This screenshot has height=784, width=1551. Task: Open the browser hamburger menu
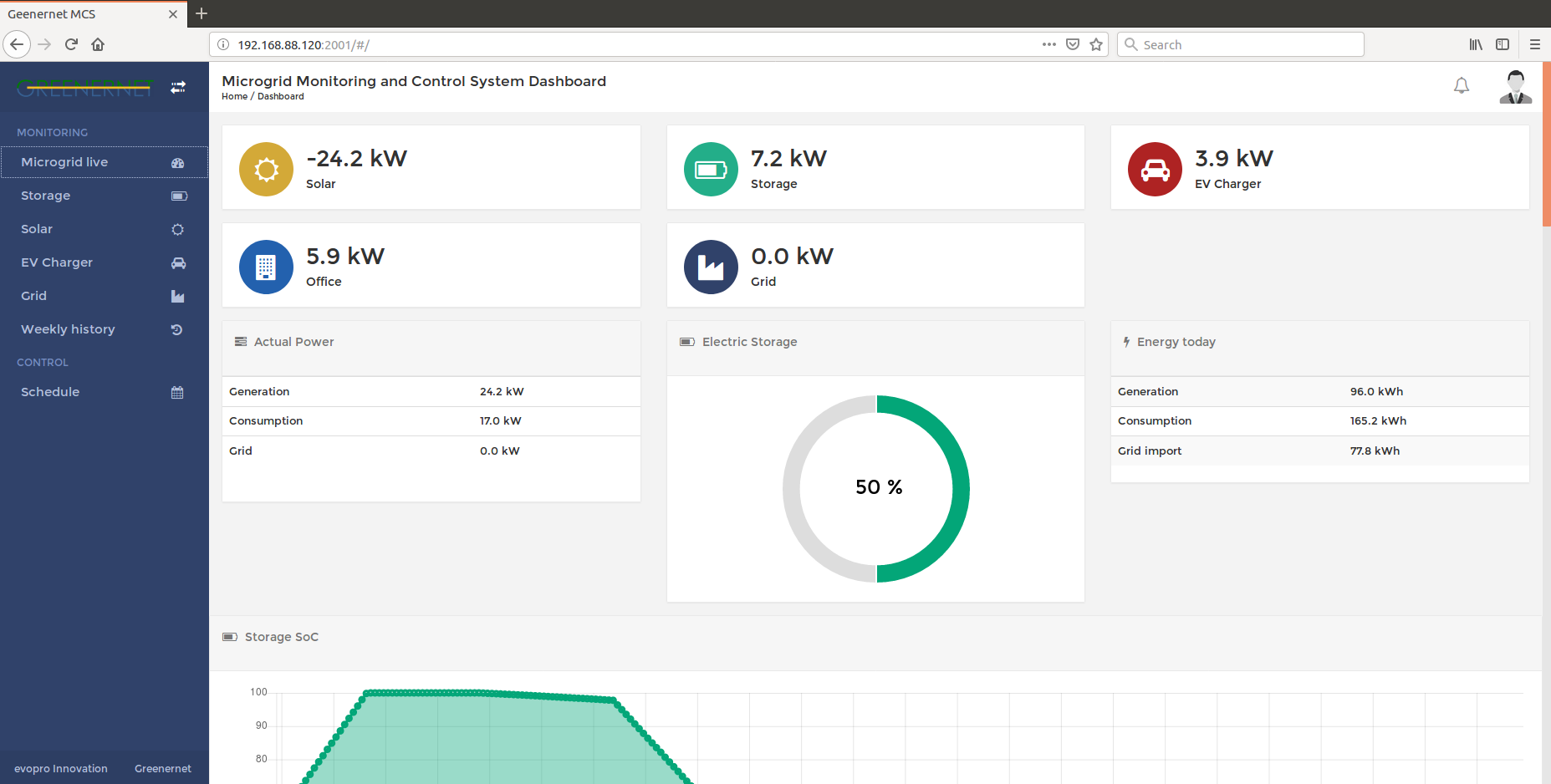tap(1535, 44)
